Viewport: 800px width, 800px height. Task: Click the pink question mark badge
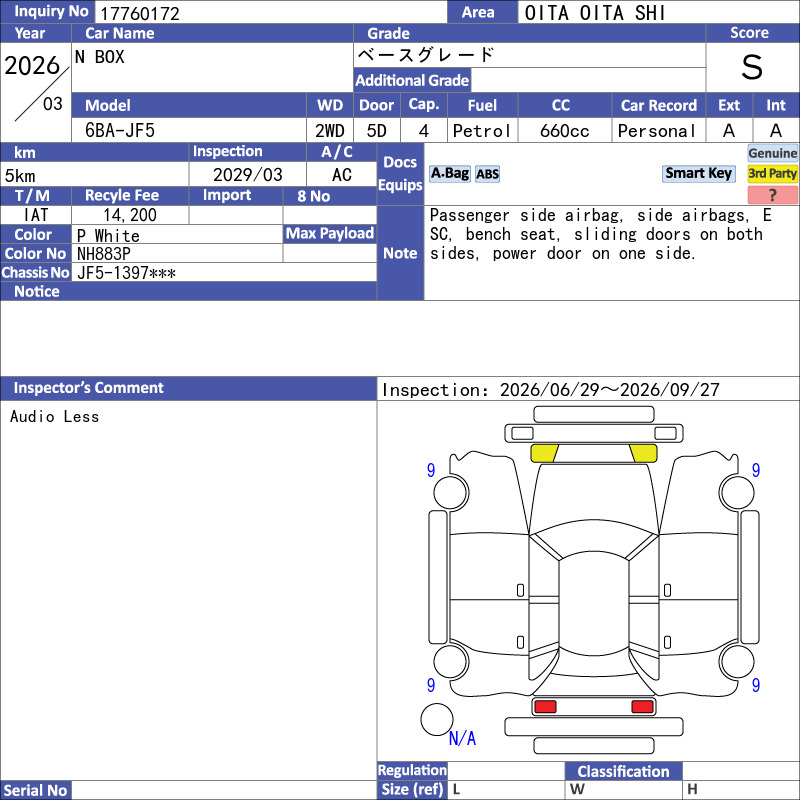[x=772, y=194]
